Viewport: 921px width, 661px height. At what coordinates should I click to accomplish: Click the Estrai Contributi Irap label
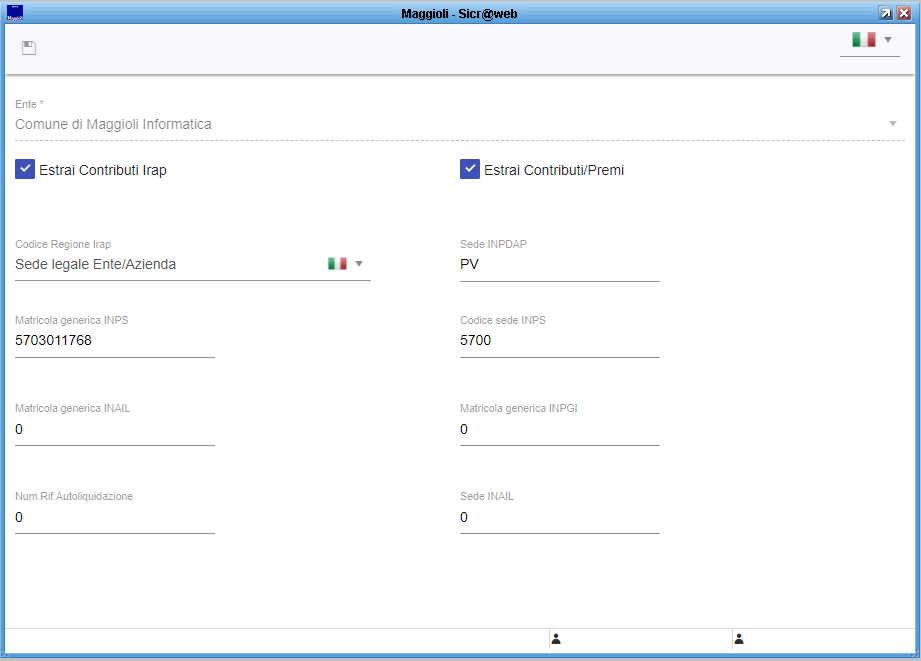coord(103,170)
